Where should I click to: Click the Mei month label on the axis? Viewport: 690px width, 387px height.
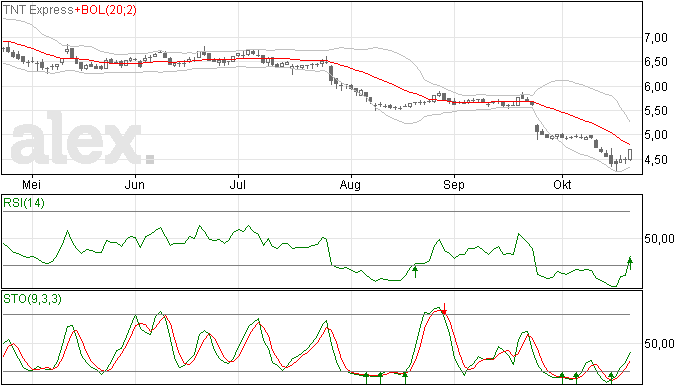[x=31, y=184]
